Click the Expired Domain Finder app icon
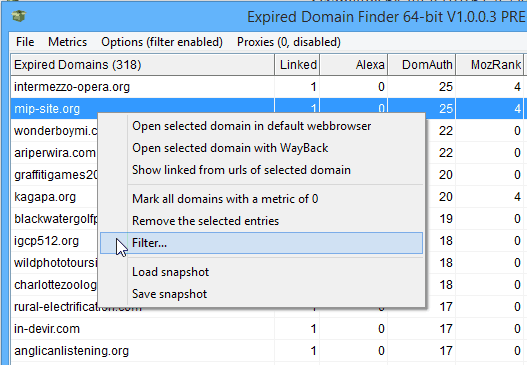This screenshot has width=527, height=365. (x=18, y=16)
